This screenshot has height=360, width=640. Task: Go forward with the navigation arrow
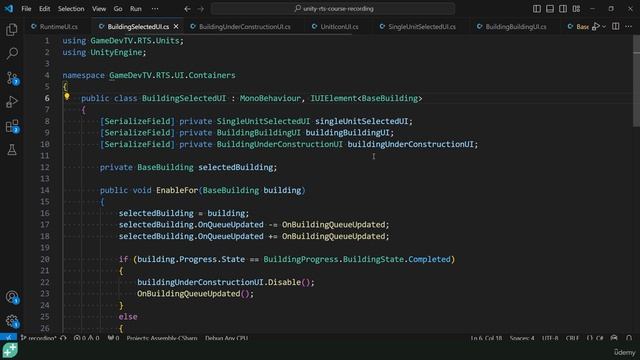point(200,9)
